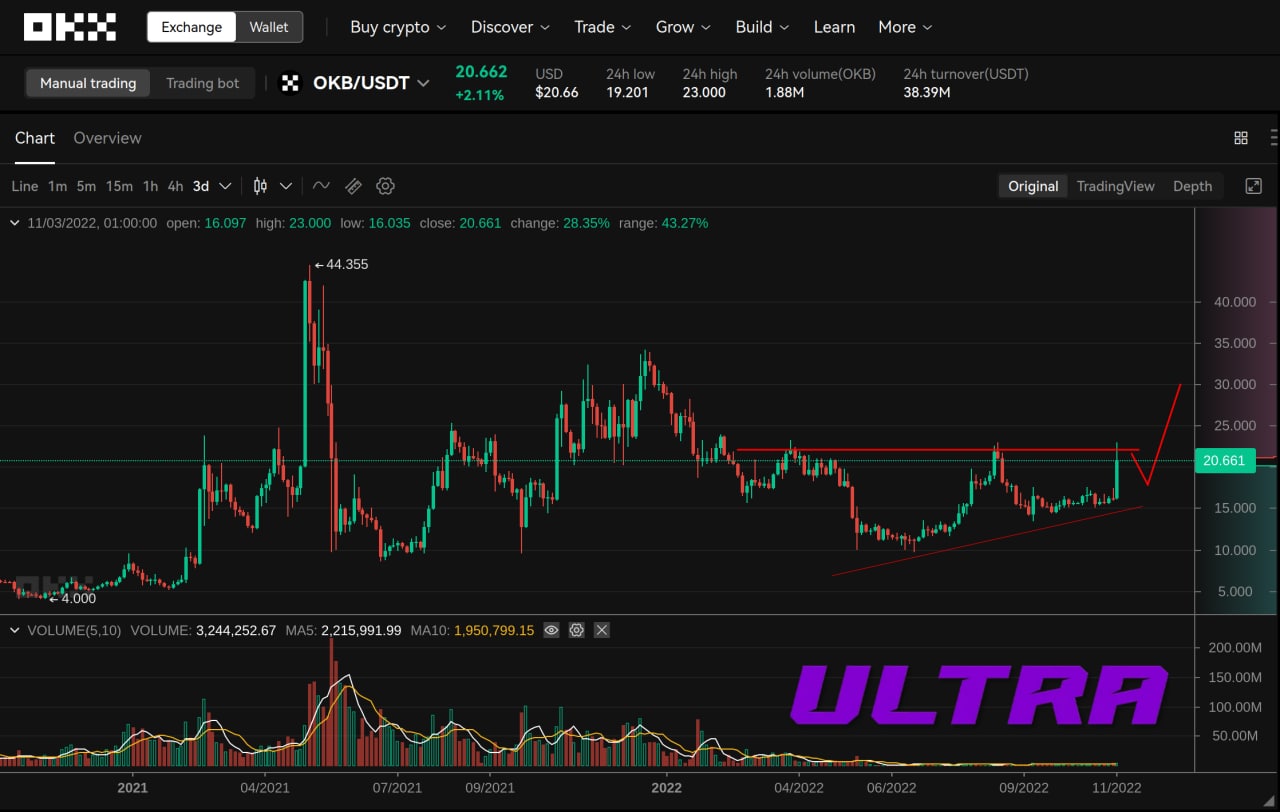This screenshot has height=812, width=1280.
Task: Click the VOLUME value 3,244,252.67
Action: tap(236, 630)
